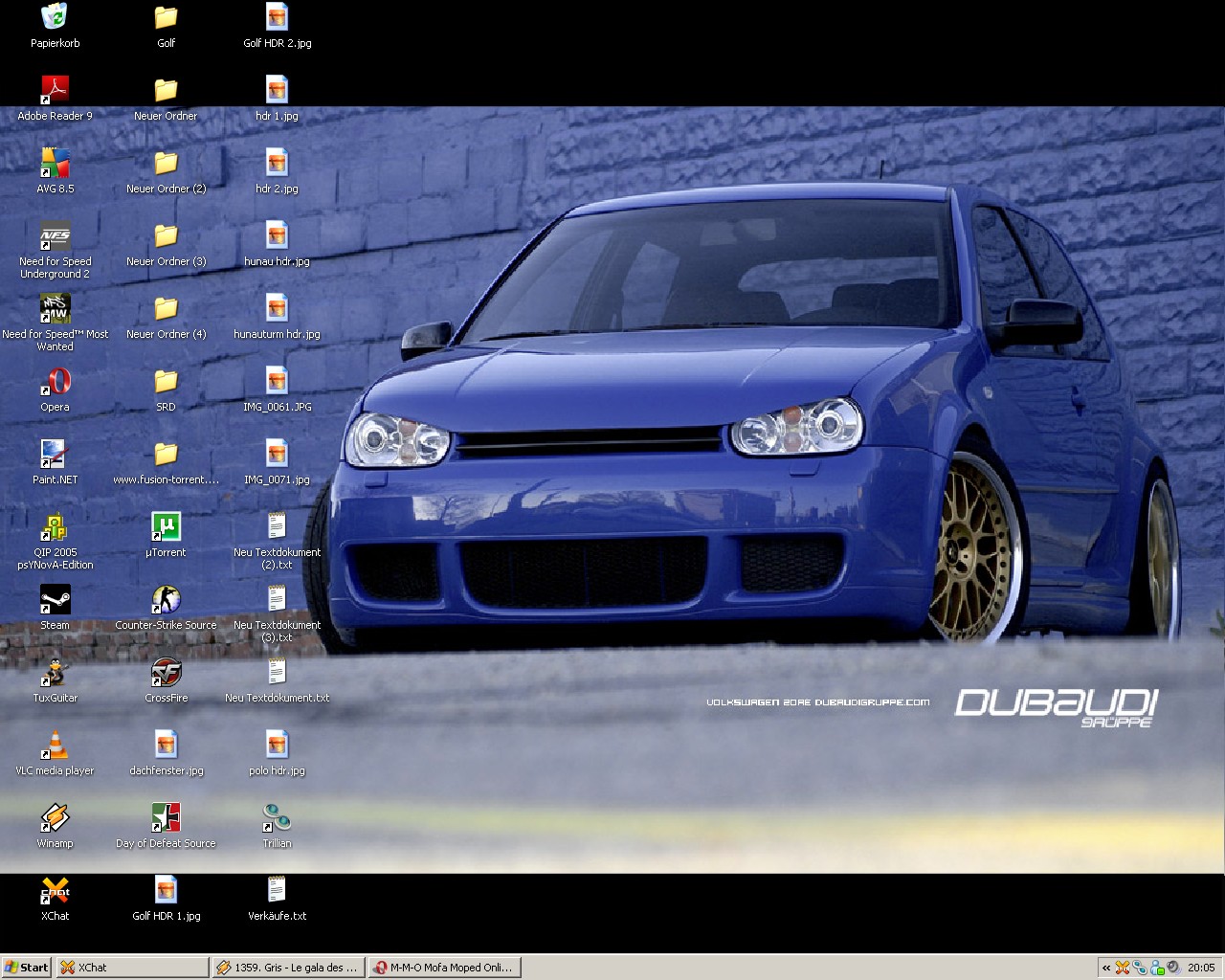Select the Adobe Reader 9 shortcut

point(55,90)
